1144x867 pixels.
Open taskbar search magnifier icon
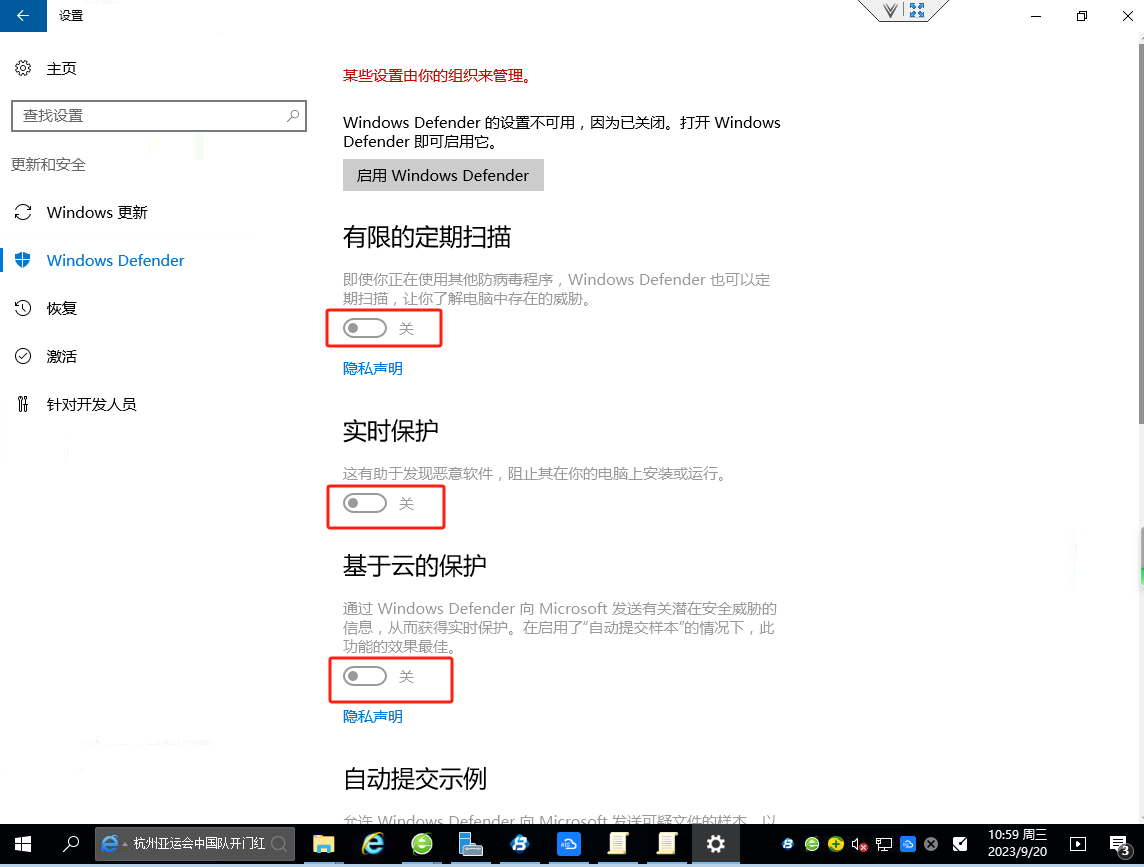point(71,844)
